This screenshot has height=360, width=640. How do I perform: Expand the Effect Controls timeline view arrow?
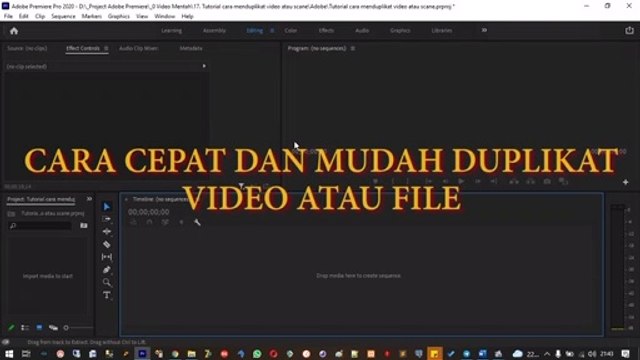click(204, 66)
